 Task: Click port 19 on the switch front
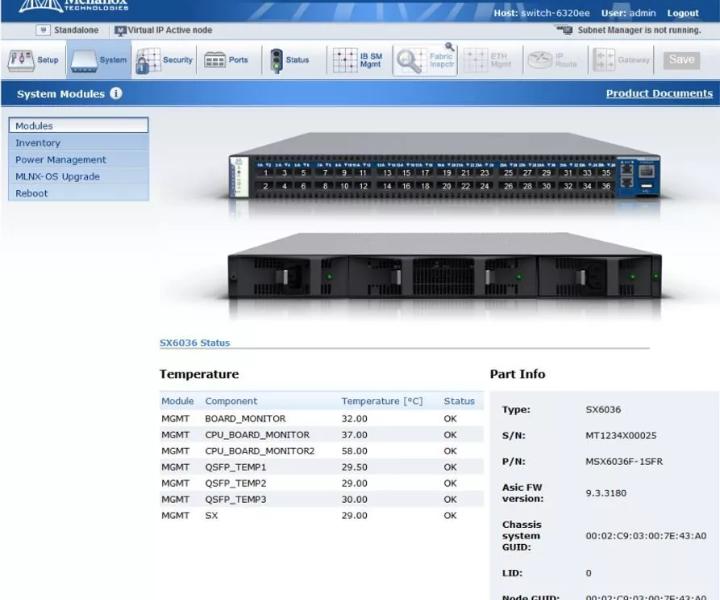(x=446, y=173)
